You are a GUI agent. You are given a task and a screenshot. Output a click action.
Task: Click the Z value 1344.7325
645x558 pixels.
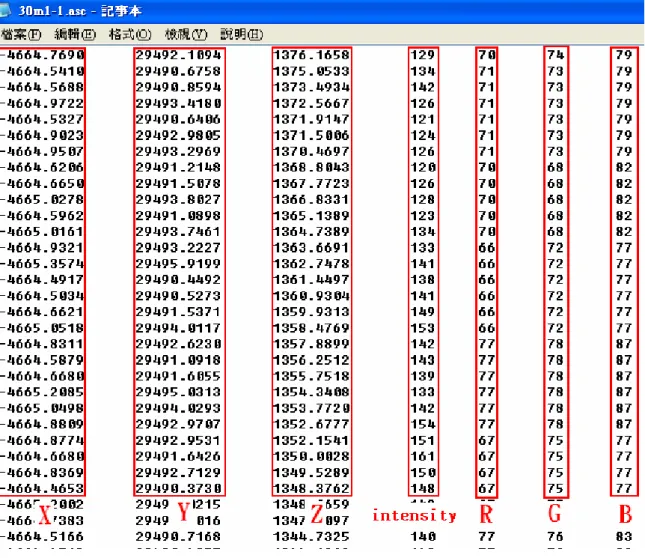311,537
